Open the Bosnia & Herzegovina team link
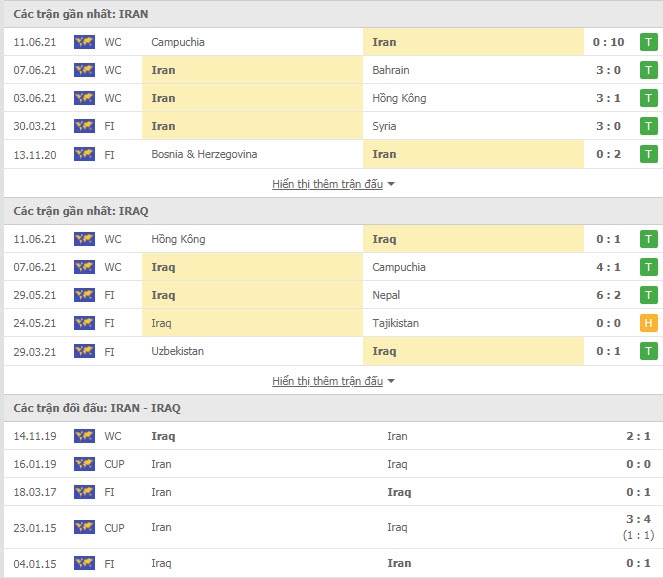The height and width of the screenshot is (578, 663). (x=204, y=154)
